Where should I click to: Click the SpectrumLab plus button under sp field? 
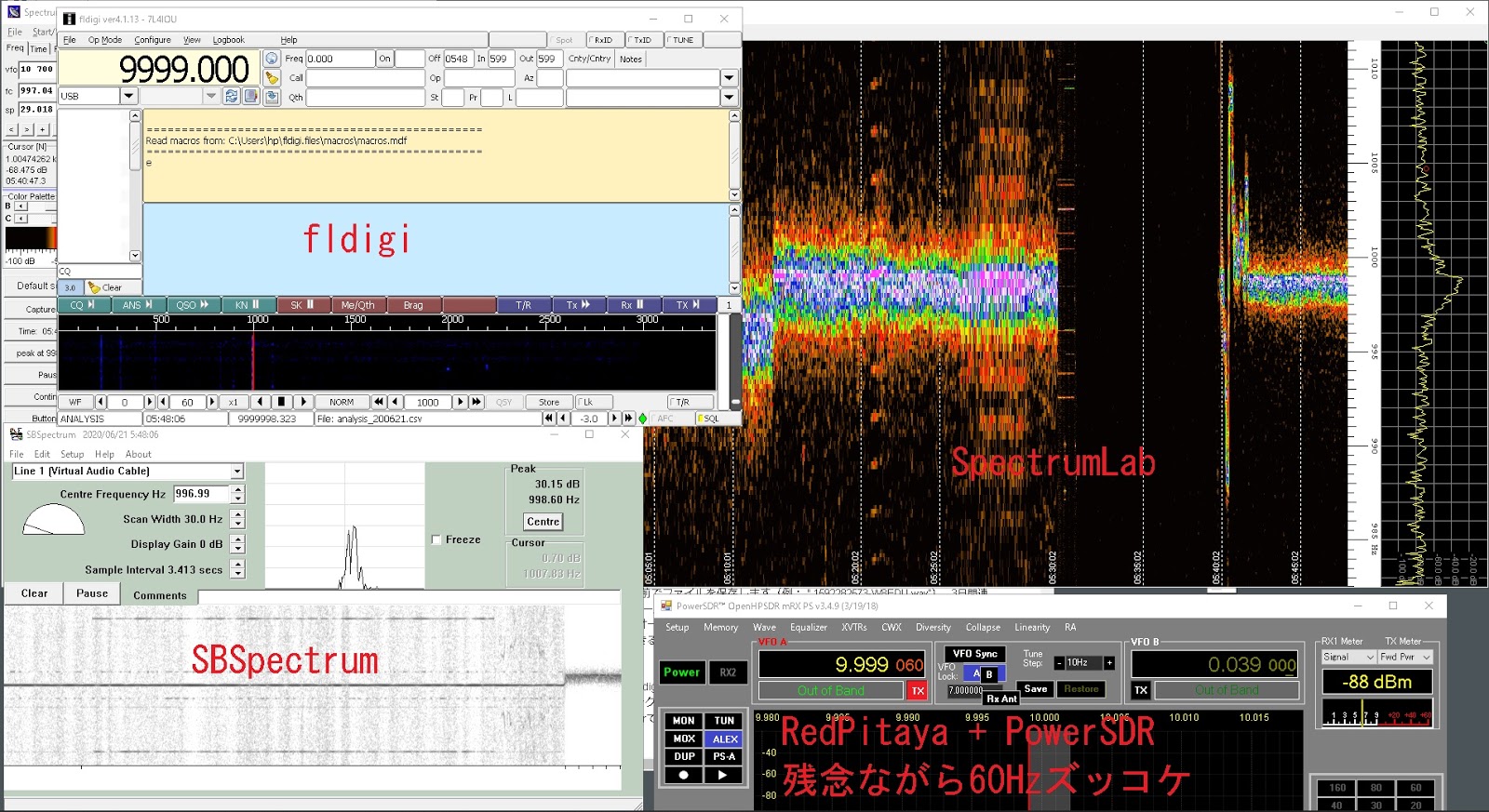click(44, 129)
